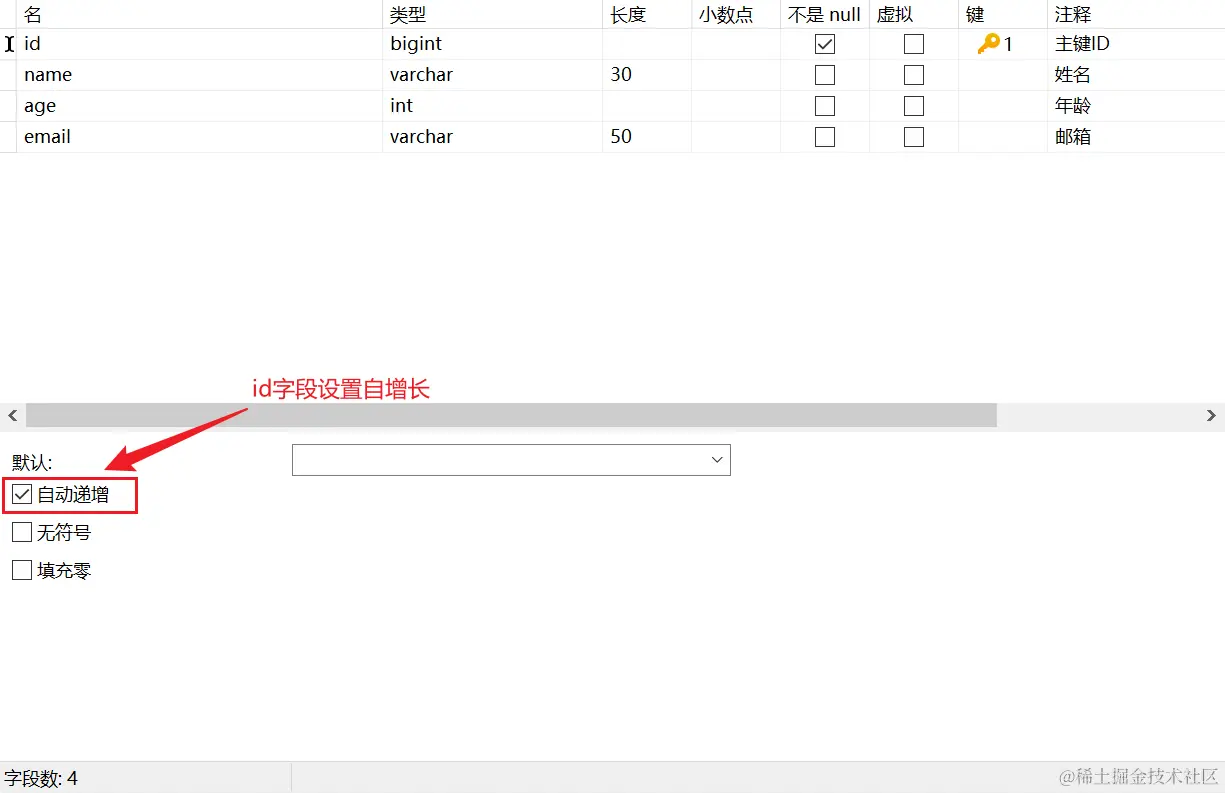Image resolution: width=1225 pixels, height=793 pixels.
Task: Select the email field name cell
Action: [x=200, y=137]
